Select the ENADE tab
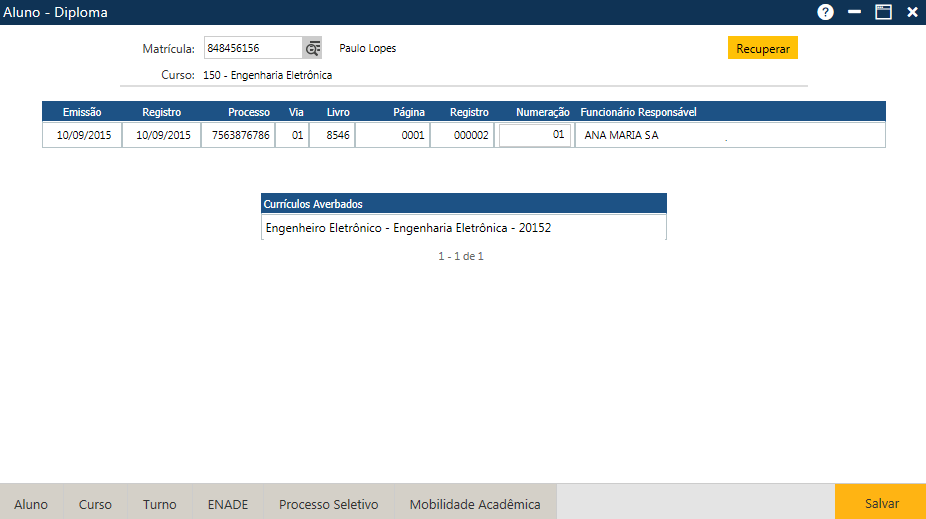Screen dimensions: 926x519 (227, 504)
